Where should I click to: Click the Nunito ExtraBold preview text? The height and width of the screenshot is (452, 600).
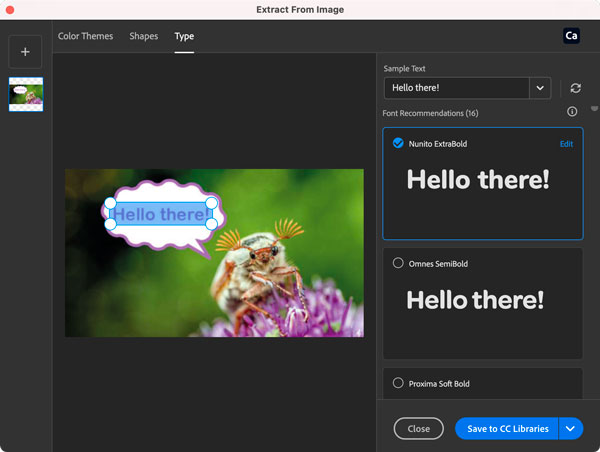(478, 179)
